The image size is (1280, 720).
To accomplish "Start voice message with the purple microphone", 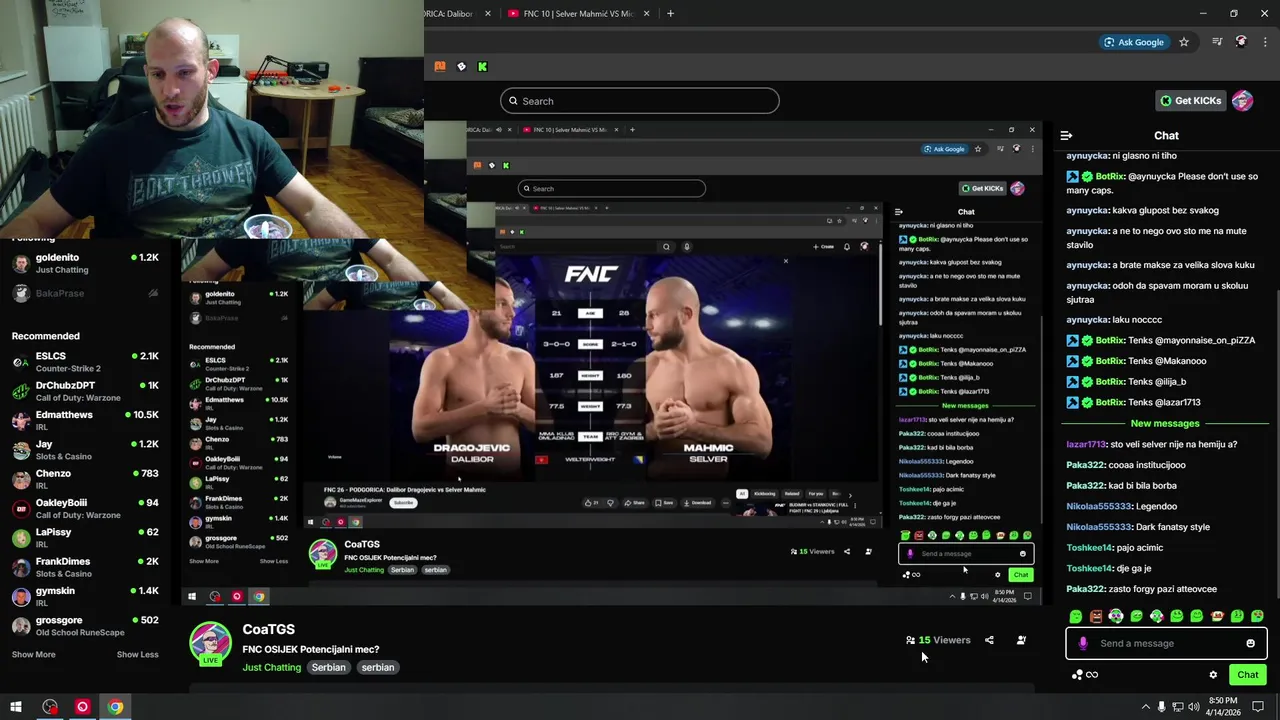I will coord(1083,643).
